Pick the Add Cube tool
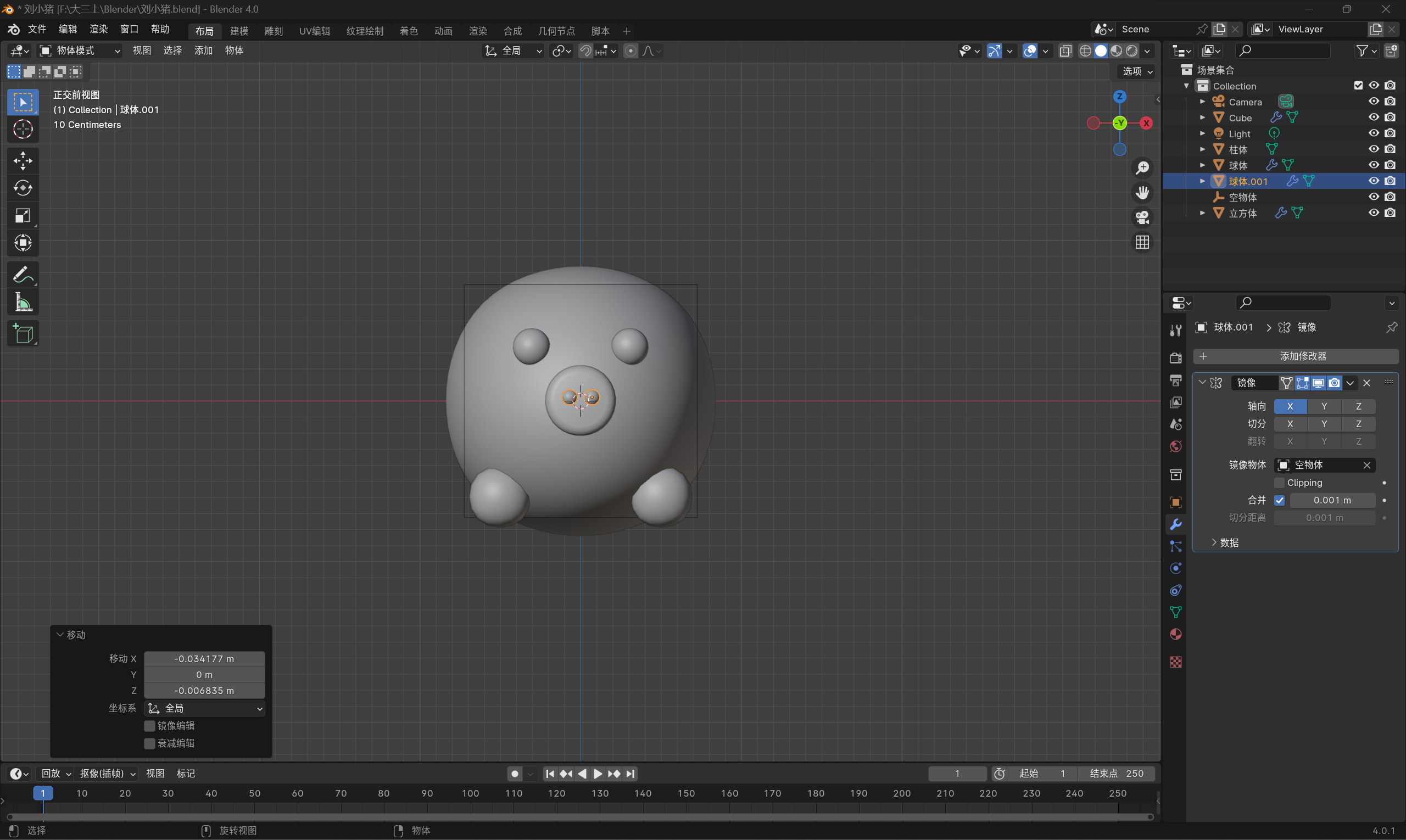The image size is (1406, 840). point(23,333)
